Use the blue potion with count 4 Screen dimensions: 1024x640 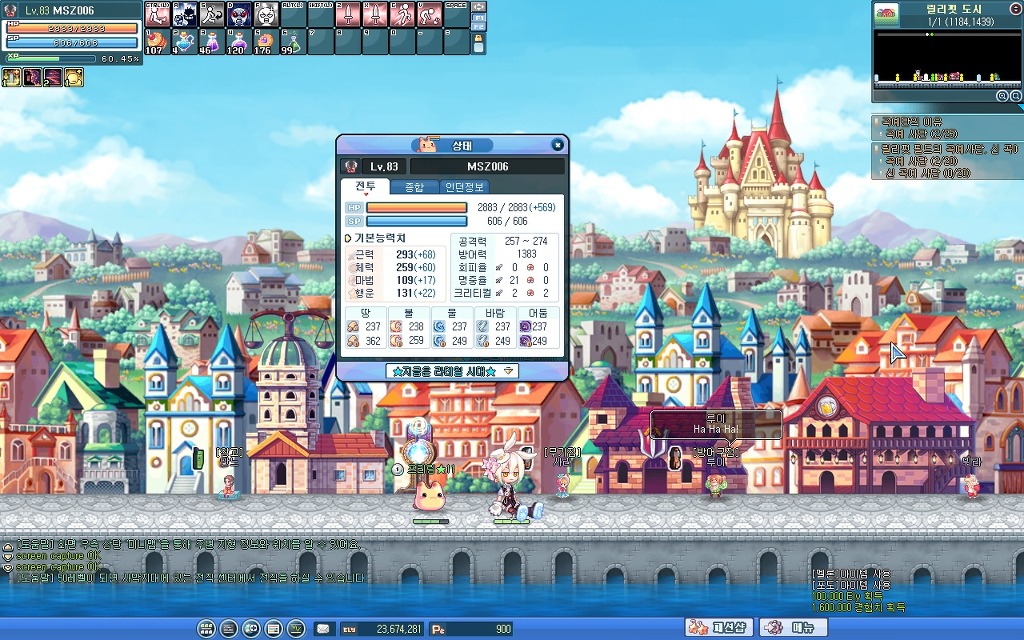click(x=183, y=41)
